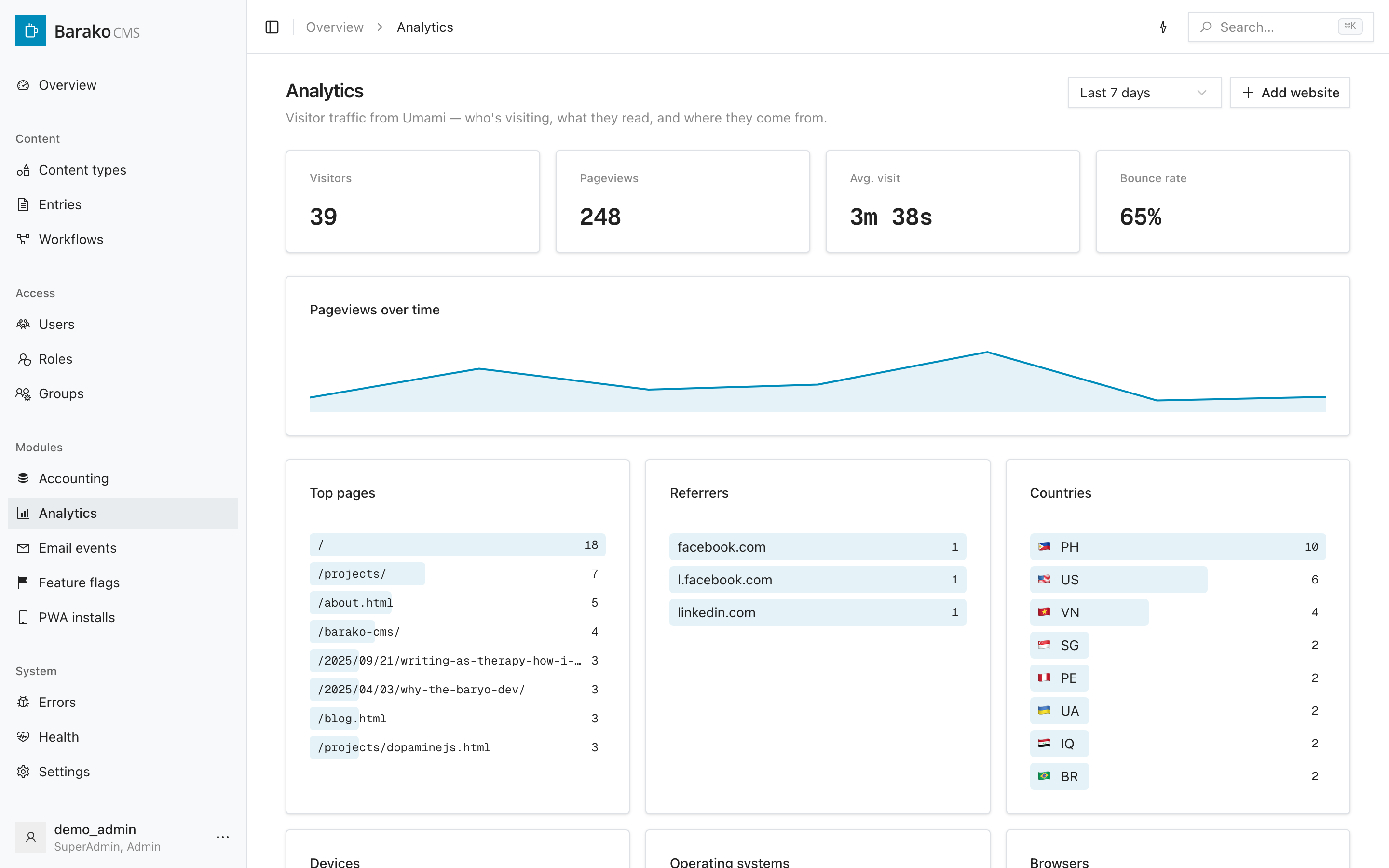Focus the Search input field
Screen dimensions: 1389x868
coord(1280,27)
